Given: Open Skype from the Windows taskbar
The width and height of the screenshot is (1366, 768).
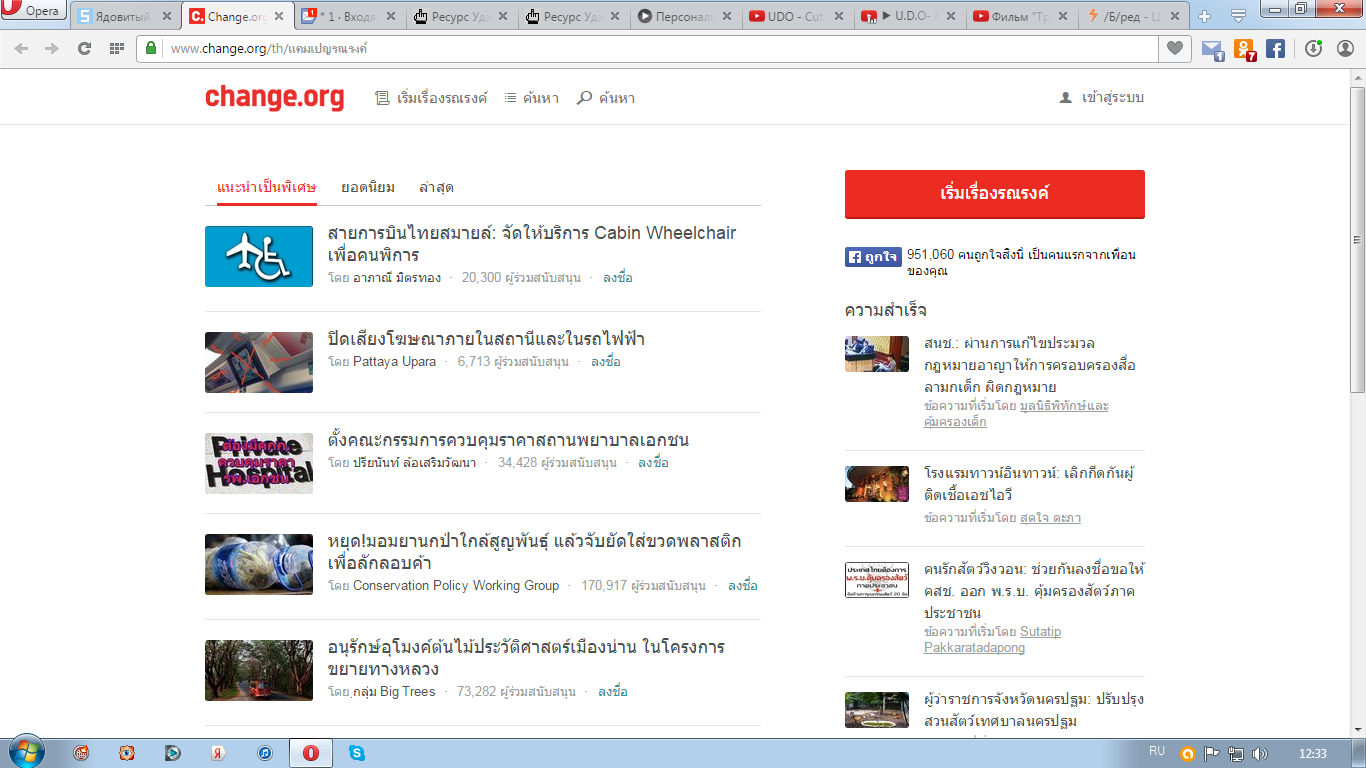Looking at the screenshot, I should (357, 753).
